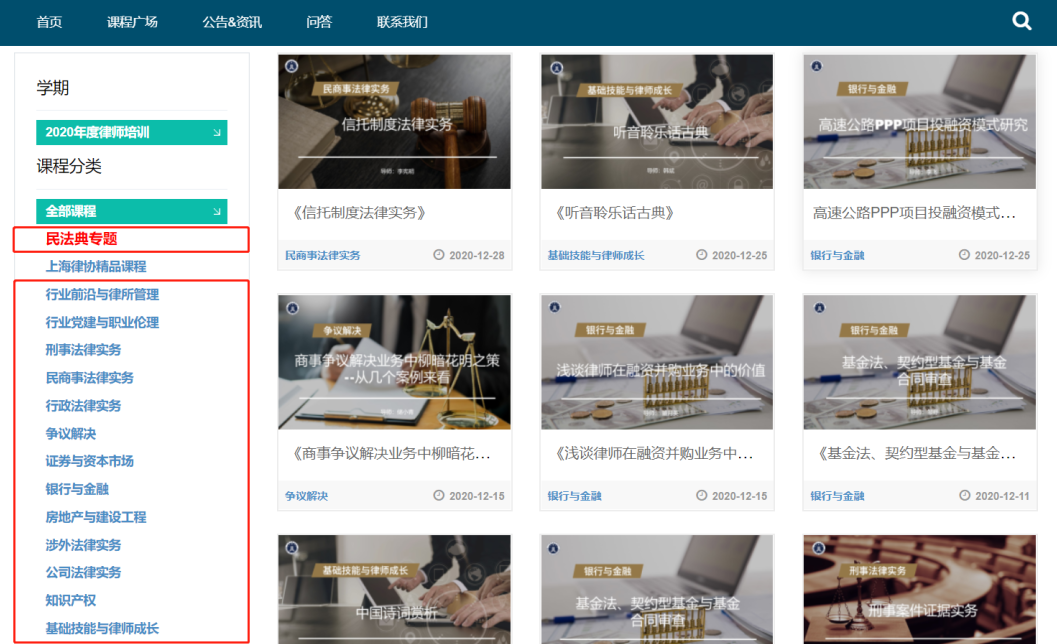Screen dimensions: 1057x644
Task: Click the clock icon beside 2020-12-28
Action: [x=439, y=255]
